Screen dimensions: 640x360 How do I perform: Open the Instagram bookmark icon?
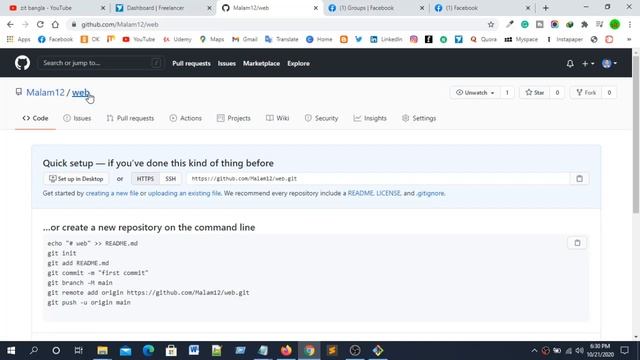[413, 39]
